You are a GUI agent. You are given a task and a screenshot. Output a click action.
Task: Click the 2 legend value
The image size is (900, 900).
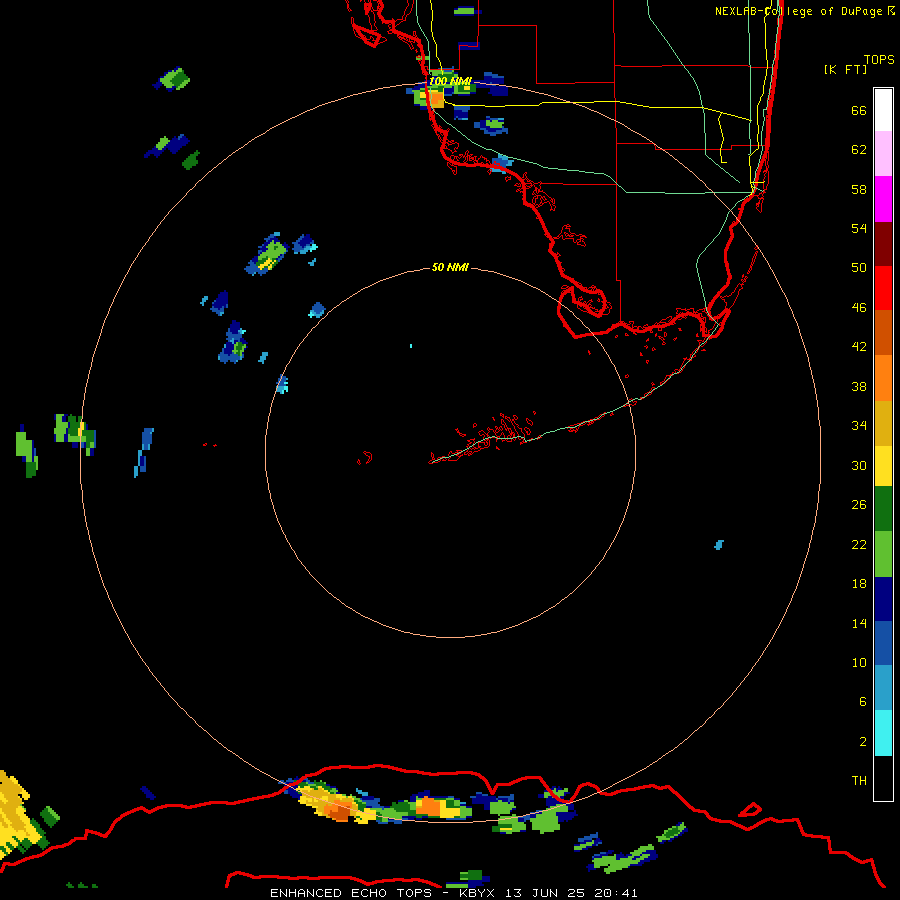(863, 742)
